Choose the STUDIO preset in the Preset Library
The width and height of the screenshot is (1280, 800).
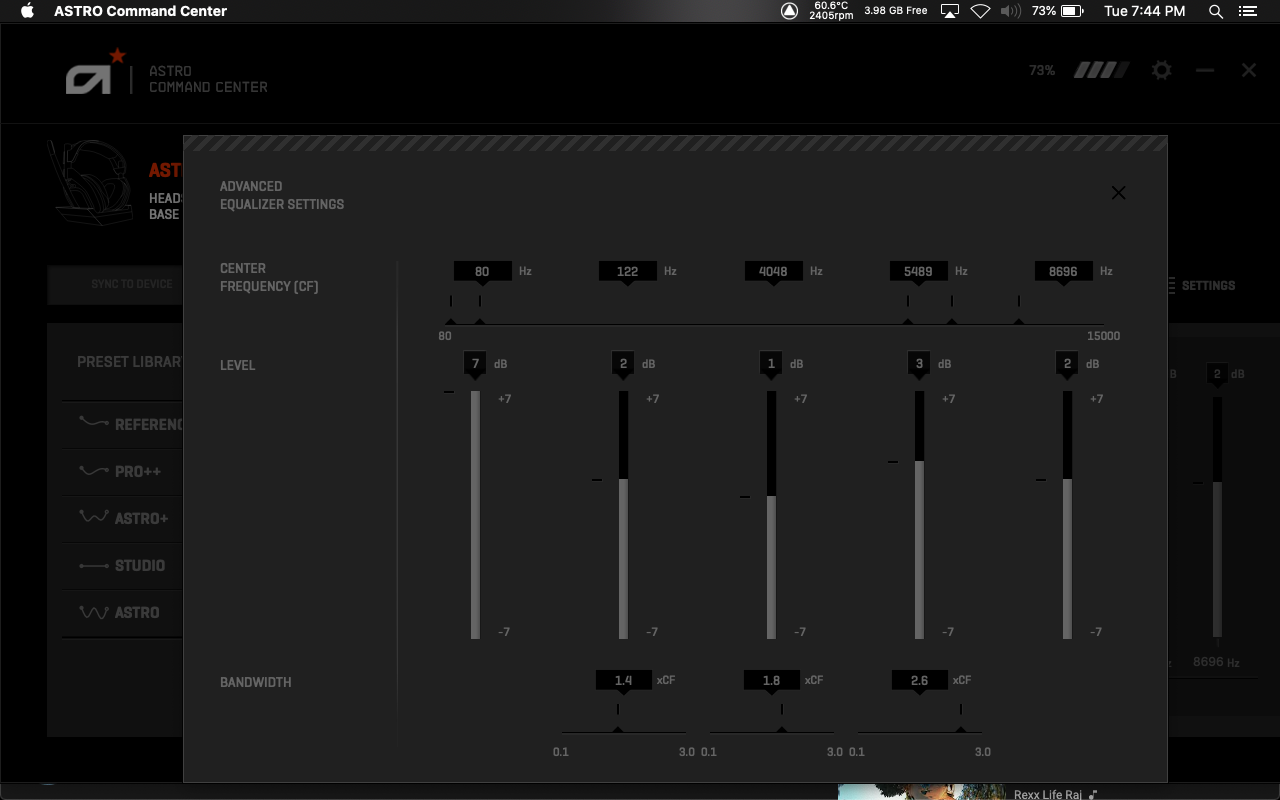coord(123,565)
